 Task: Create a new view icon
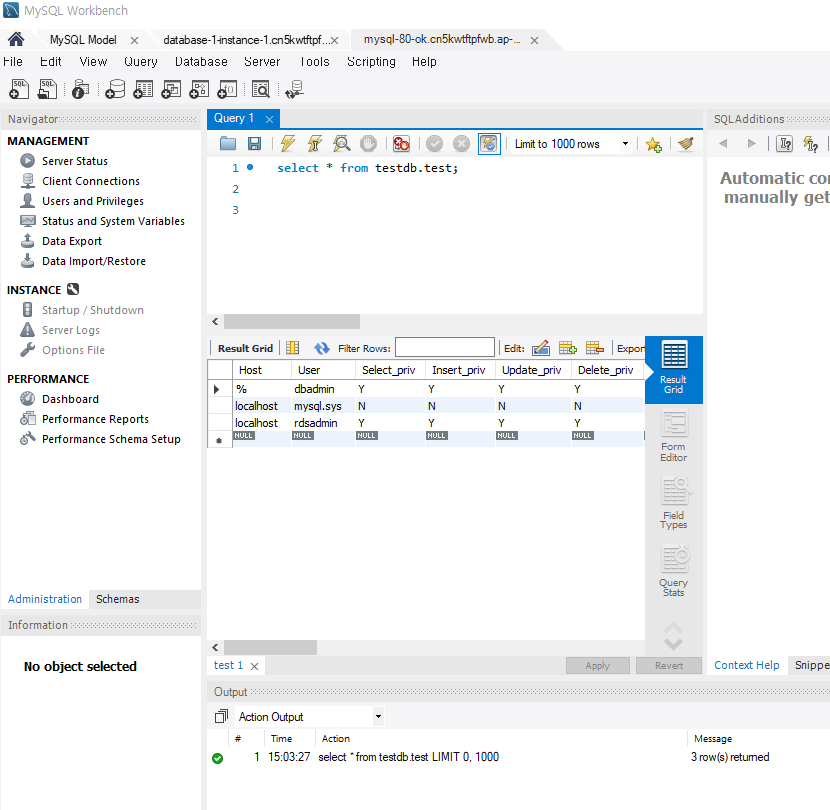[171, 89]
